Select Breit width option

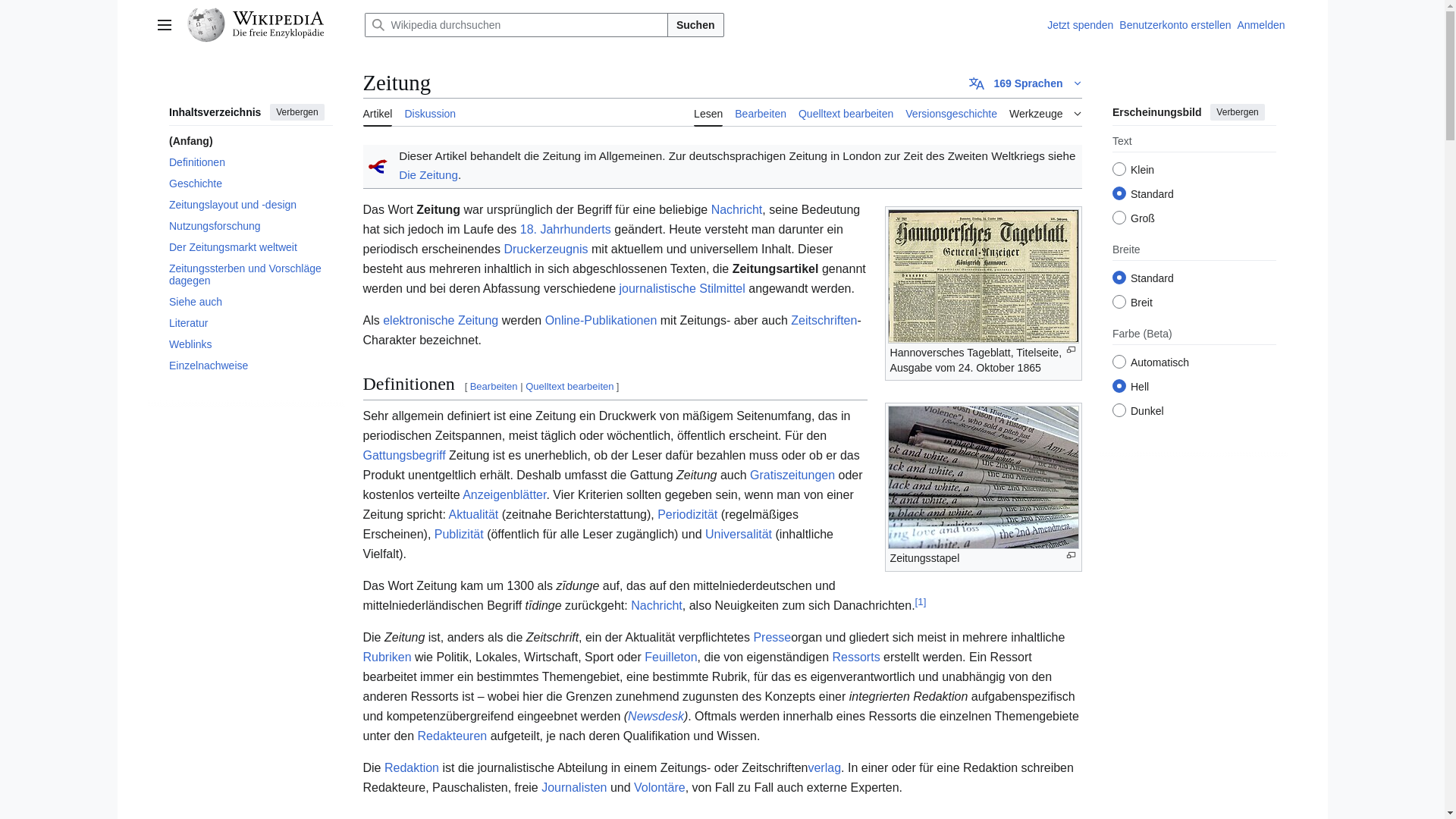point(1119,302)
